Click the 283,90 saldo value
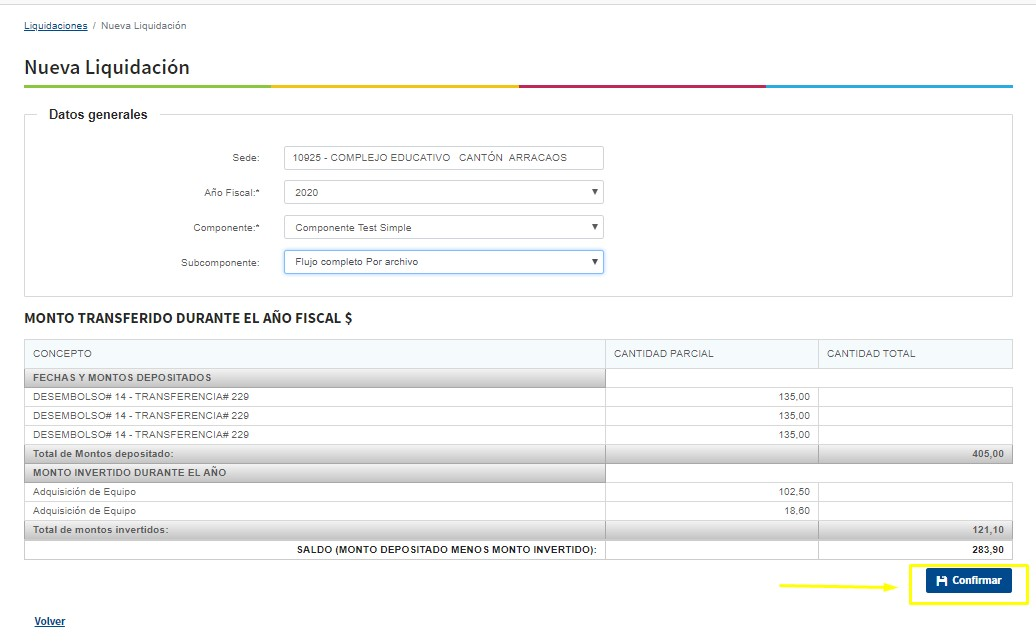The width and height of the screenshot is (1036, 644). (987, 550)
